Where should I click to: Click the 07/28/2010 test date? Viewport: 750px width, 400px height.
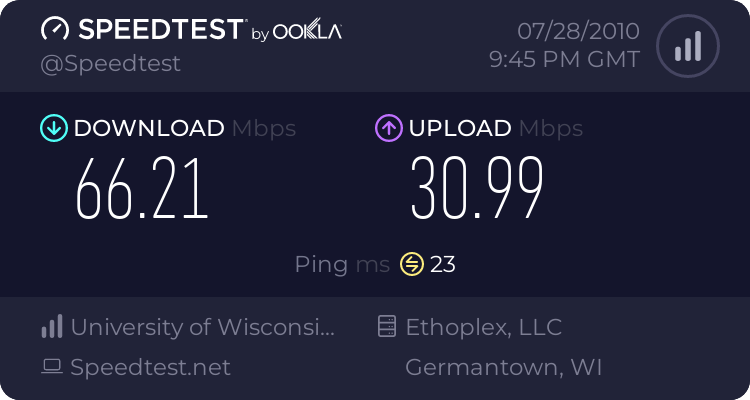coord(578,32)
